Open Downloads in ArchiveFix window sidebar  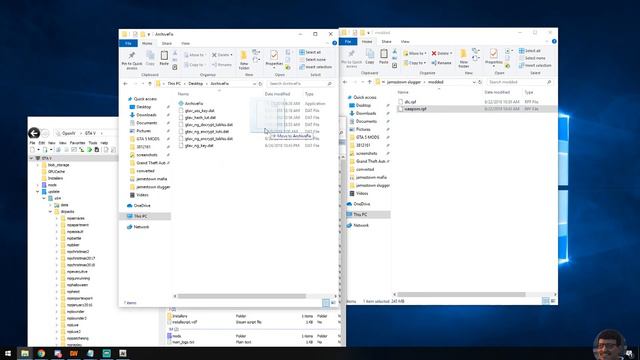pyautogui.click(x=146, y=115)
